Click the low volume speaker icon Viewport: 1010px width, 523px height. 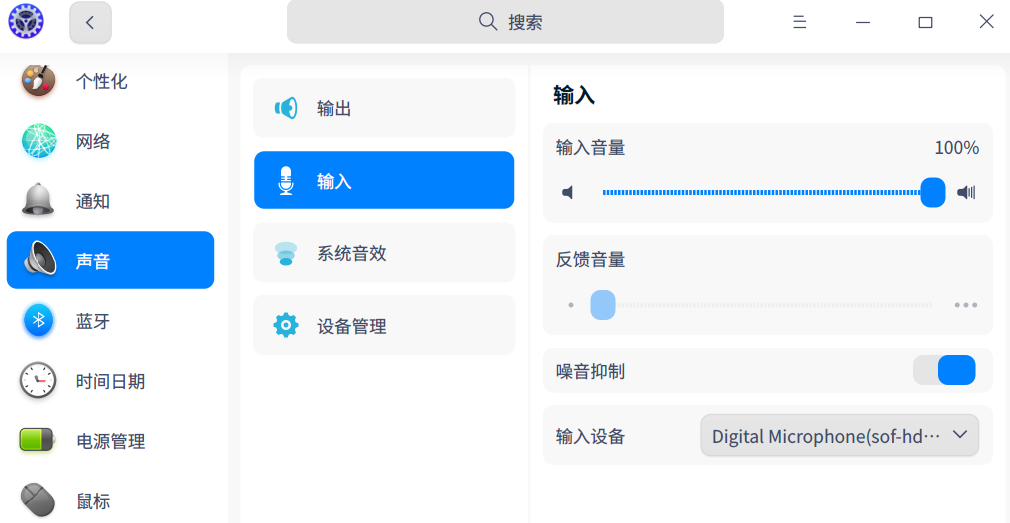coord(567,192)
